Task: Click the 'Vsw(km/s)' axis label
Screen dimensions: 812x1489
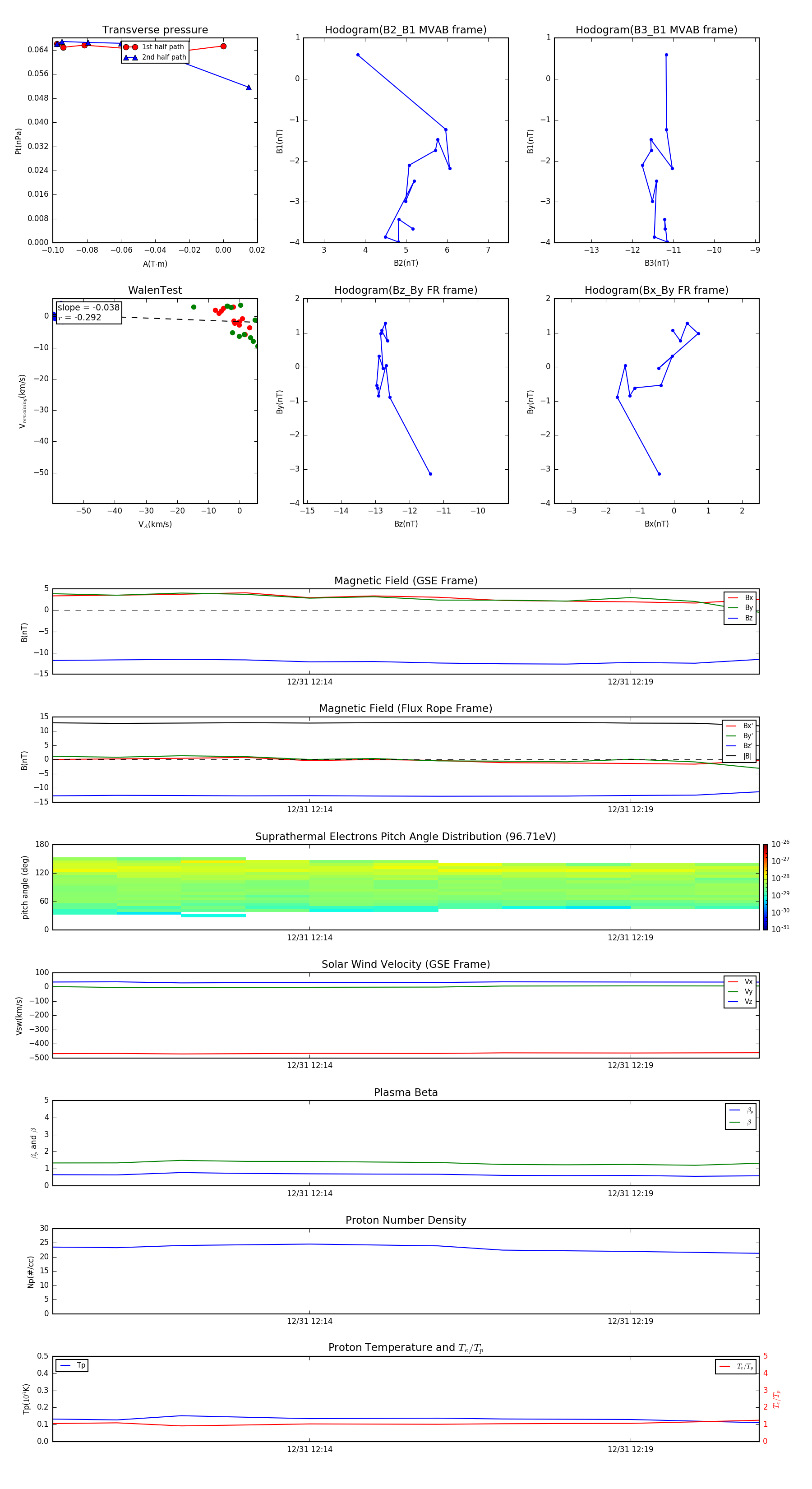Action: 18,1016
